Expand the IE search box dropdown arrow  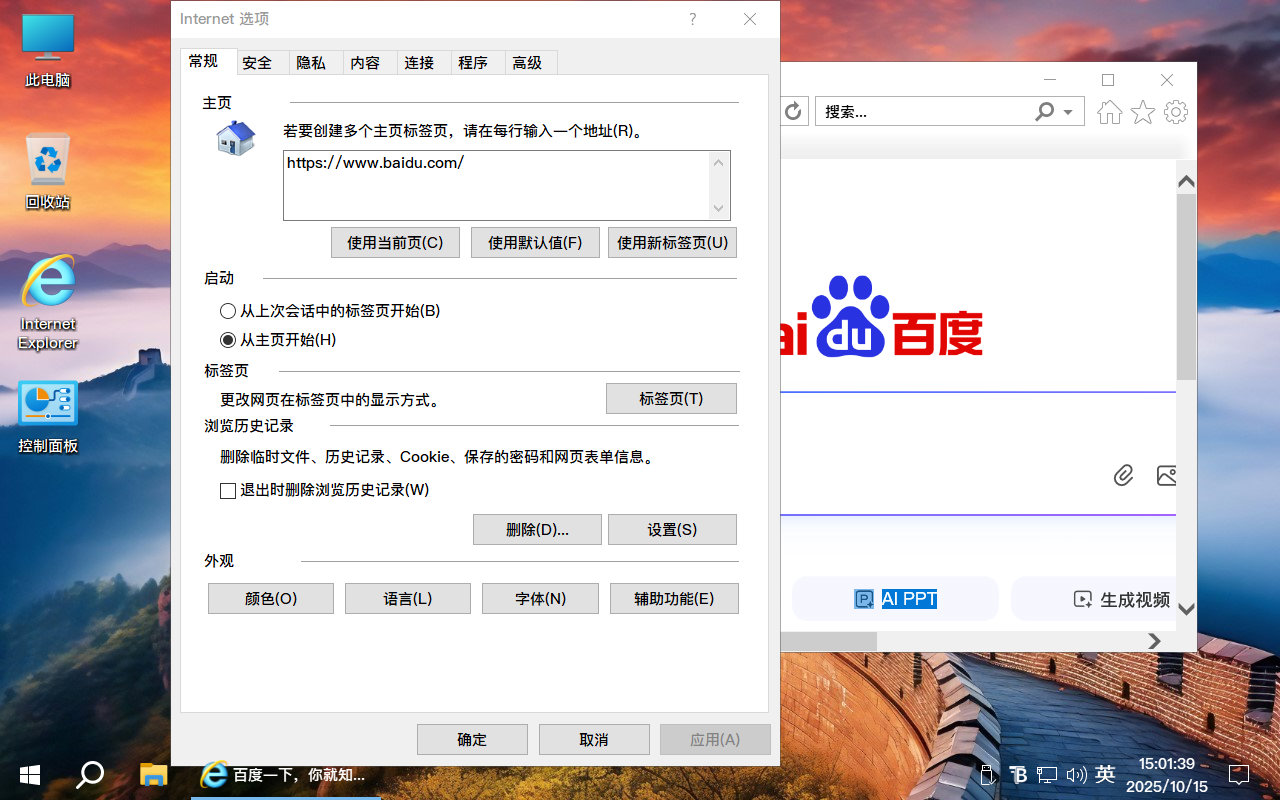point(1068,112)
